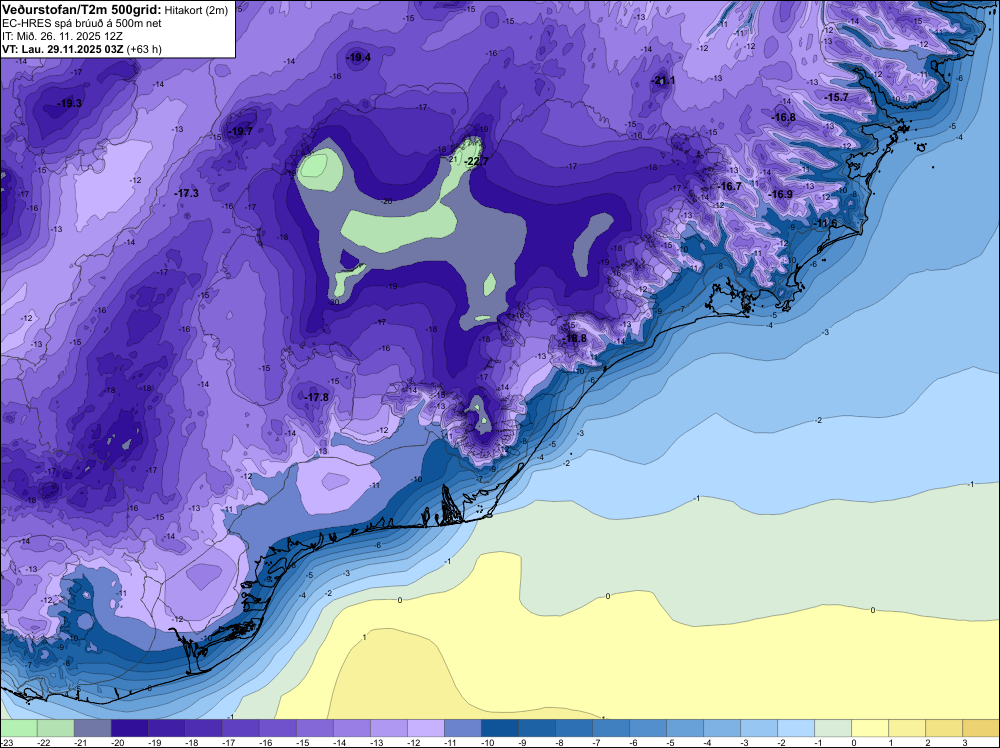Pick the legend swatch labeled -6

coord(647,728)
